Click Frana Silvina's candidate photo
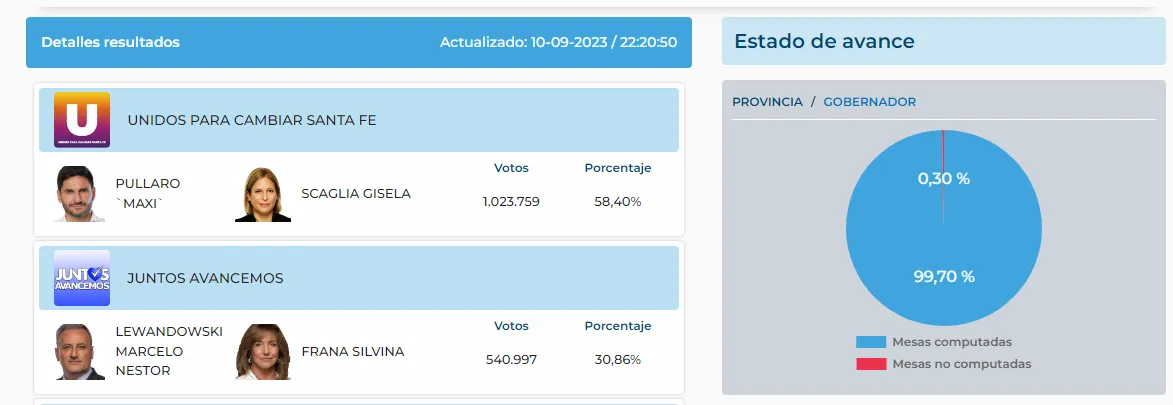The width and height of the screenshot is (1173, 405). tap(263, 351)
